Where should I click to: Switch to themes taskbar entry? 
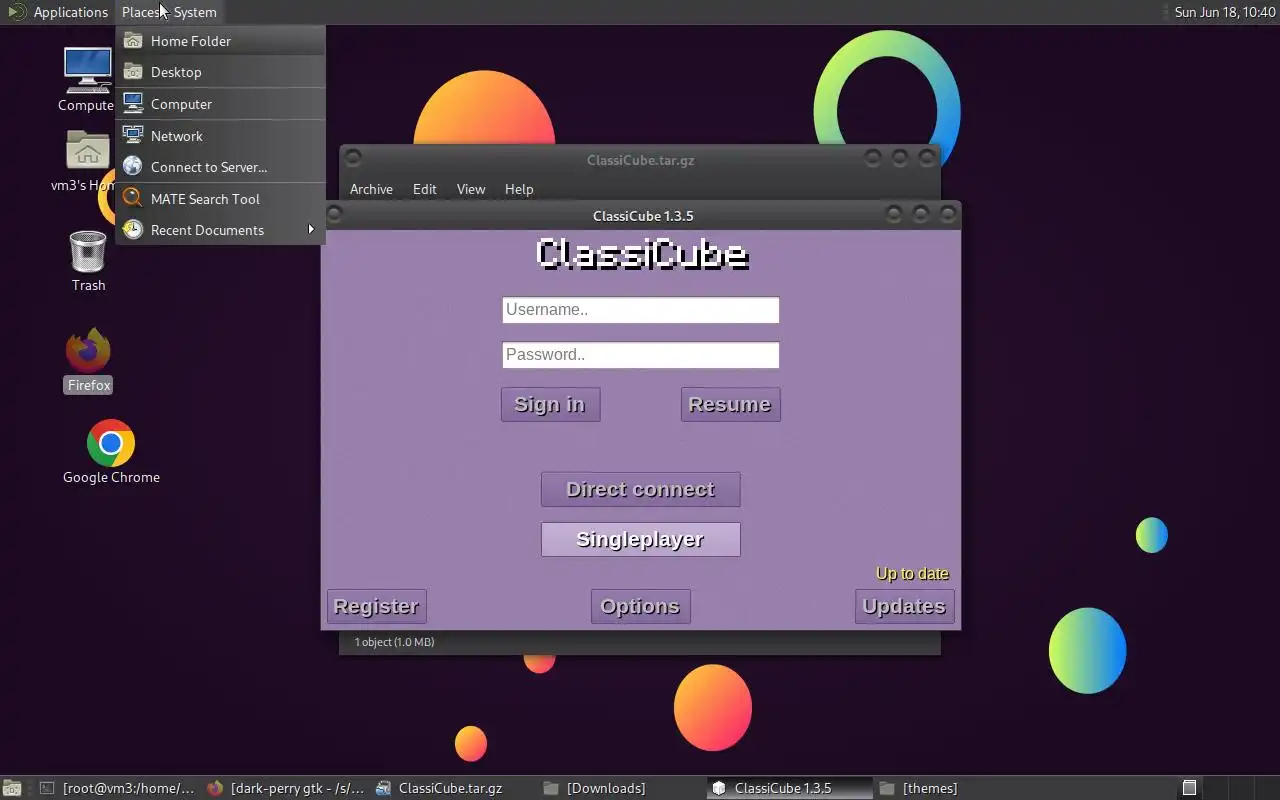pos(958,788)
